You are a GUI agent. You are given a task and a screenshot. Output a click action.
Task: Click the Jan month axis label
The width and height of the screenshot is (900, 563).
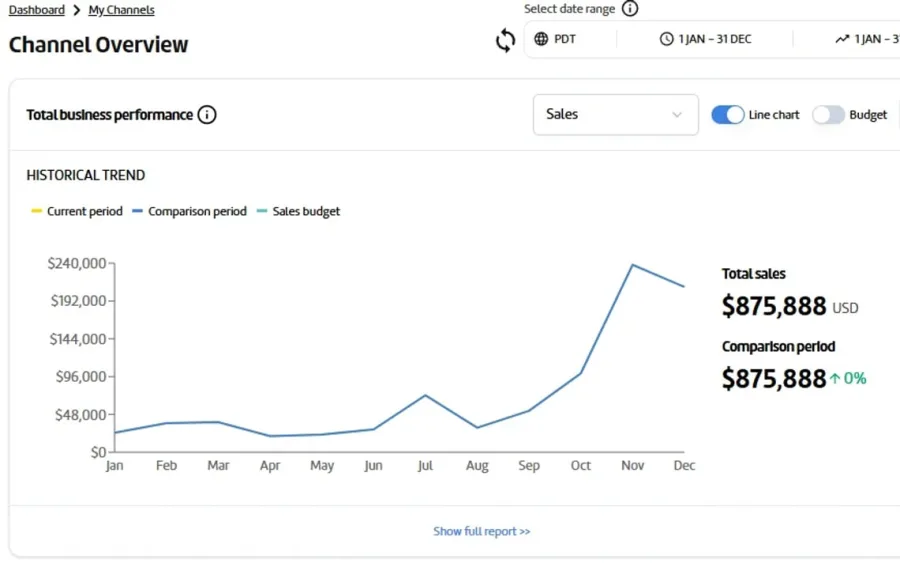[114, 465]
